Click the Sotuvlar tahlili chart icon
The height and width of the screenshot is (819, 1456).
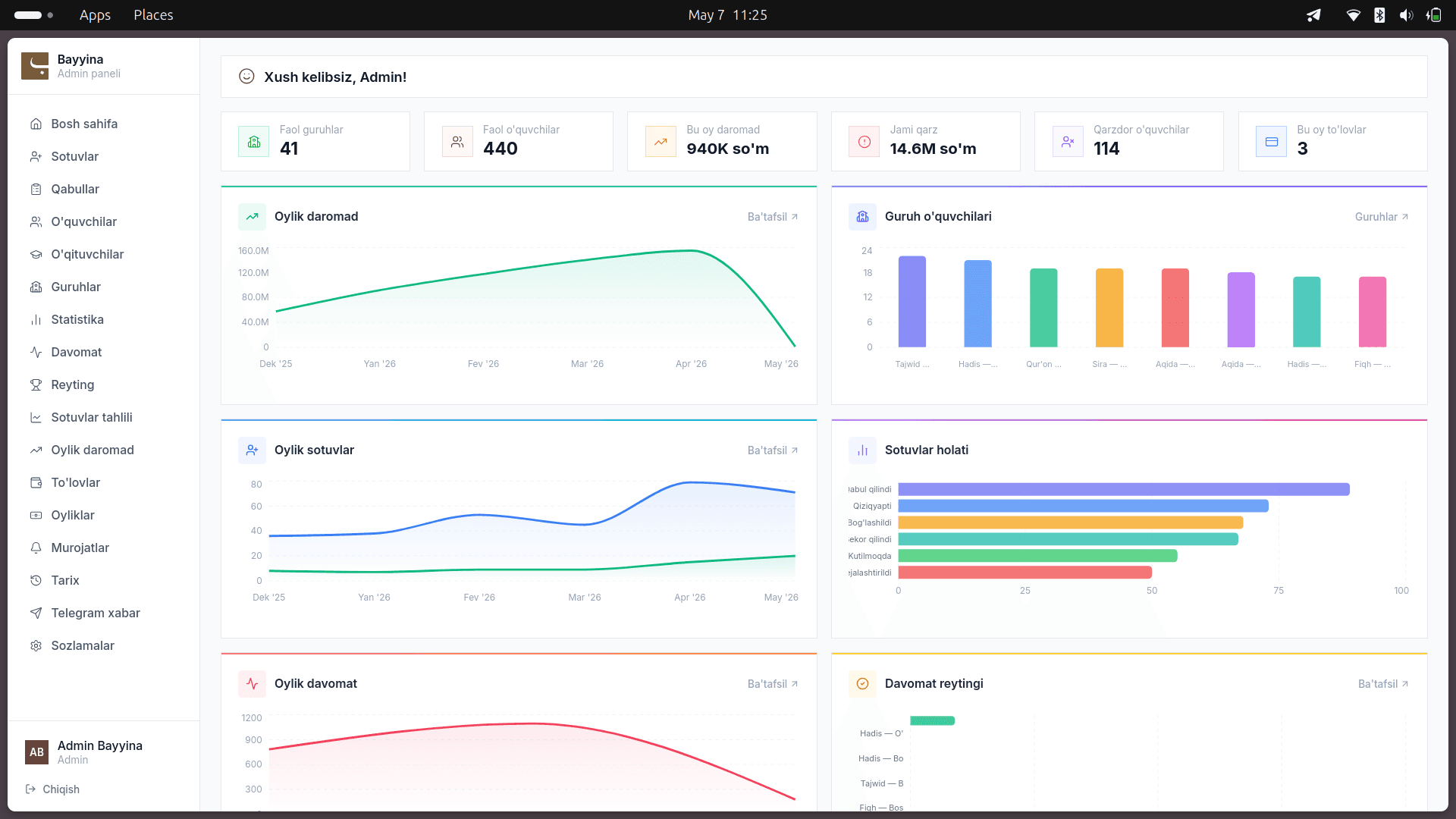click(36, 417)
